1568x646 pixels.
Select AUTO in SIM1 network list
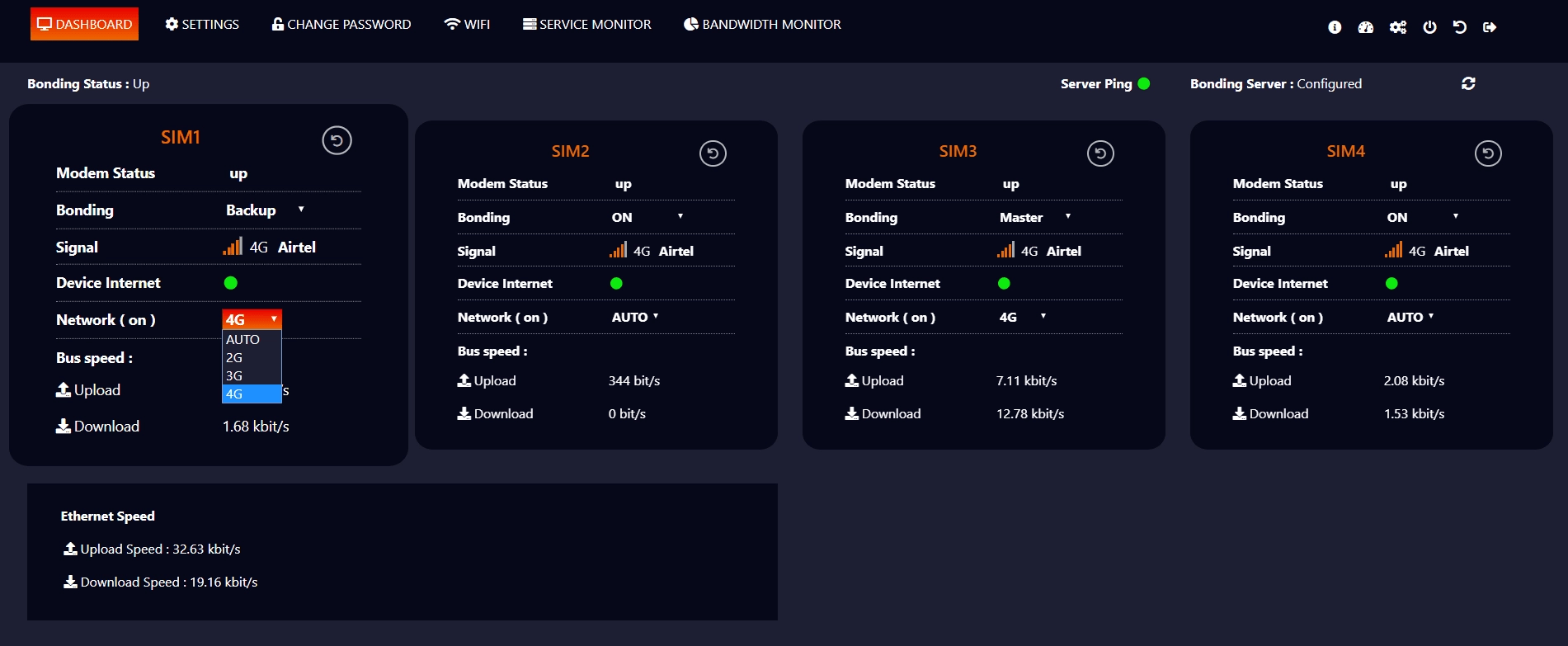click(252, 339)
